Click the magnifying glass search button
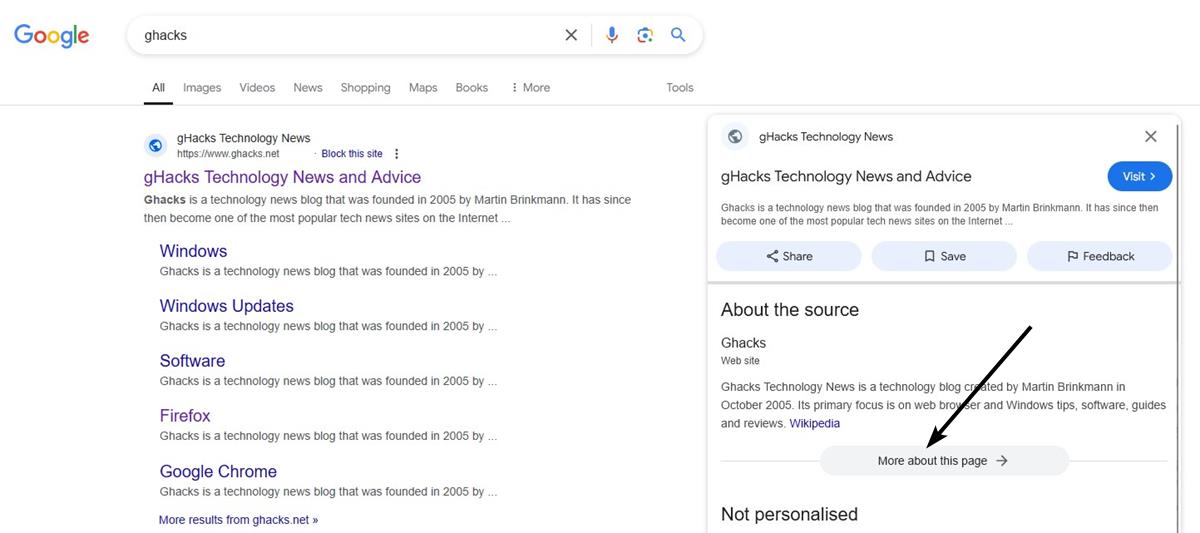The image size is (1200, 533). (x=678, y=35)
